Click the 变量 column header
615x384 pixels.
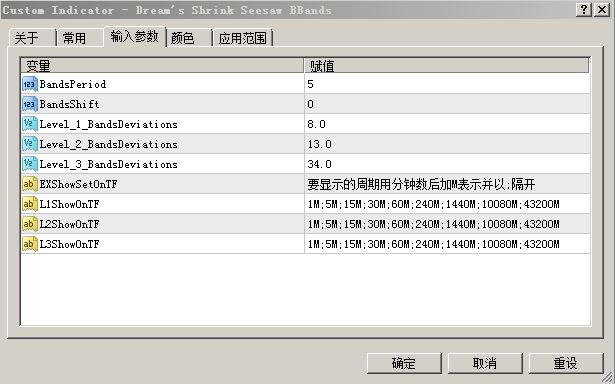tap(162, 66)
